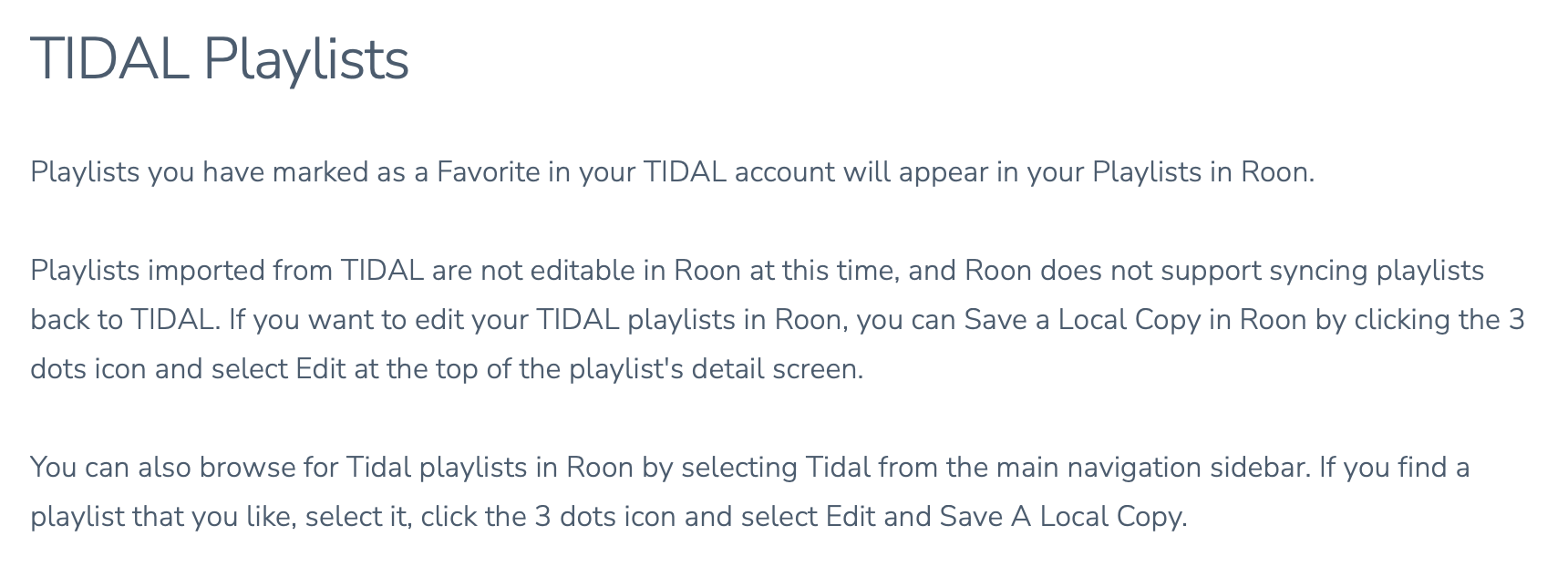Click the word Favorite in first paragraph
This screenshot has height=567, width=1568.
point(489,172)
